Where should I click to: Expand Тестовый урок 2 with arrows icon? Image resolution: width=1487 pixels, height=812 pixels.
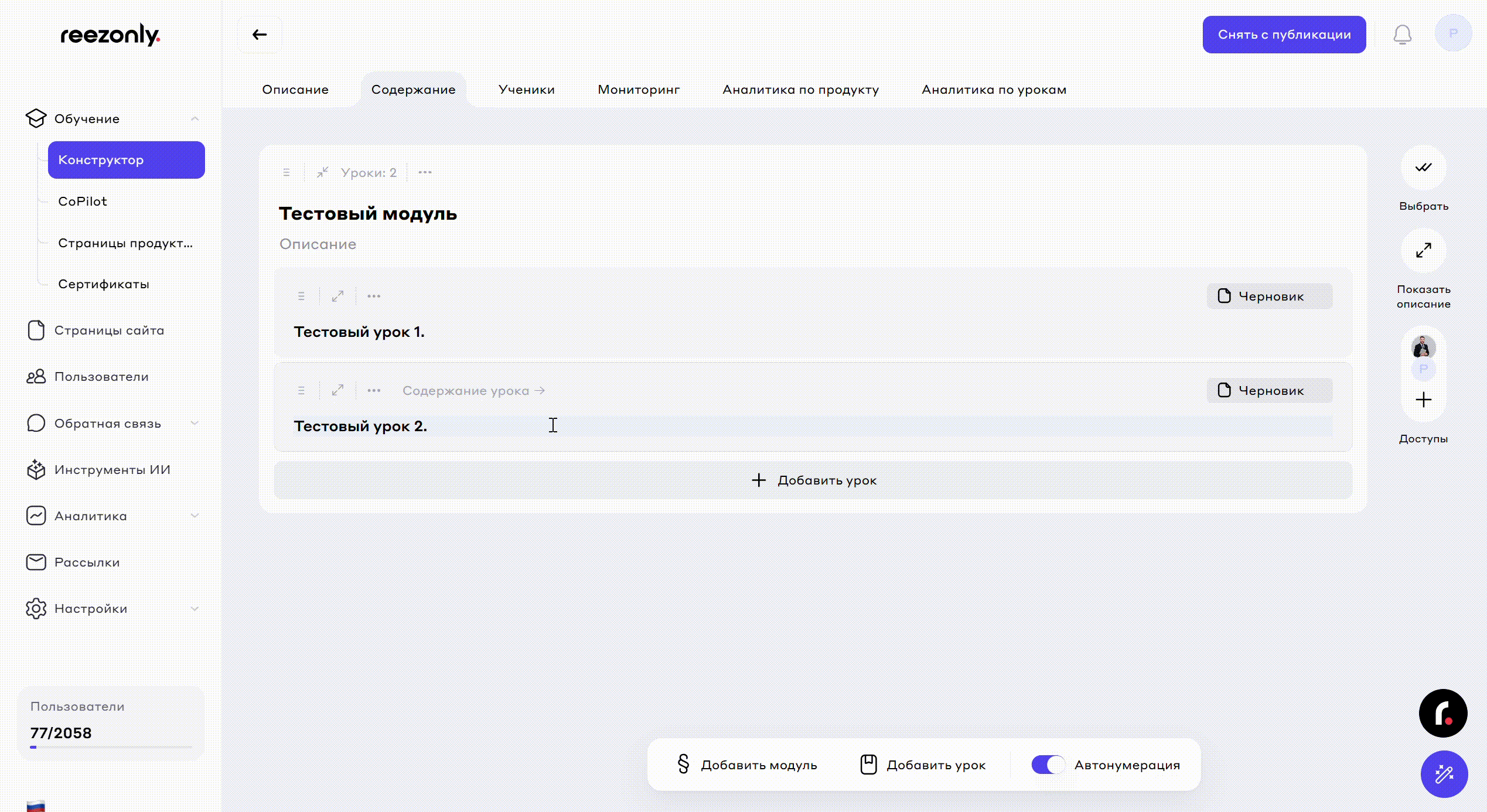(337, 391)
